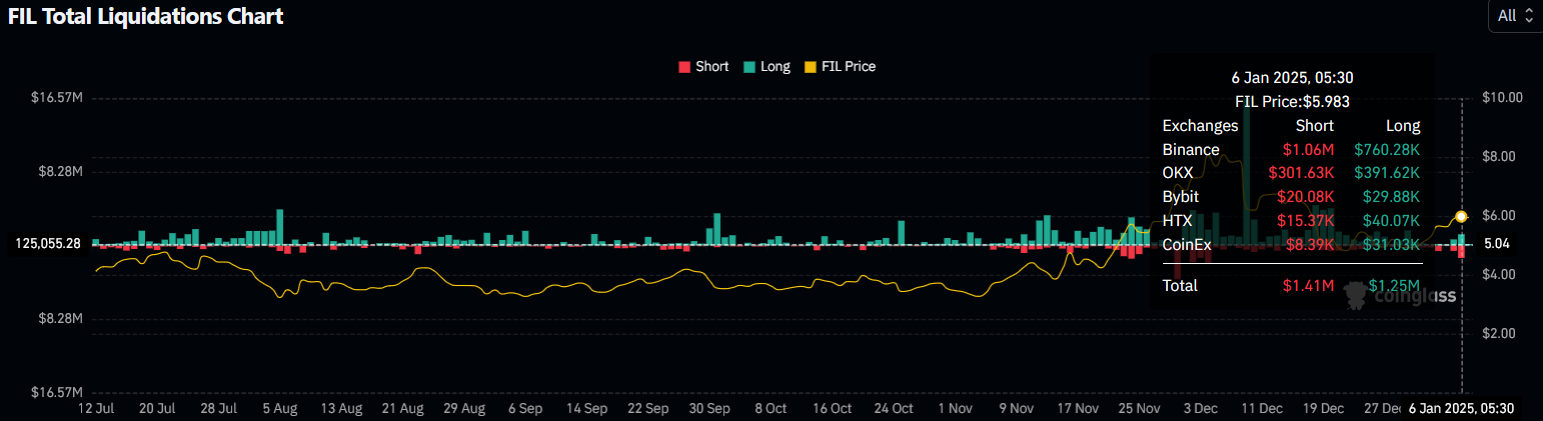This screenshot has height=421, width=1543.
Task: Click the Binance row in tooltip
Action: pos(1292,150)
